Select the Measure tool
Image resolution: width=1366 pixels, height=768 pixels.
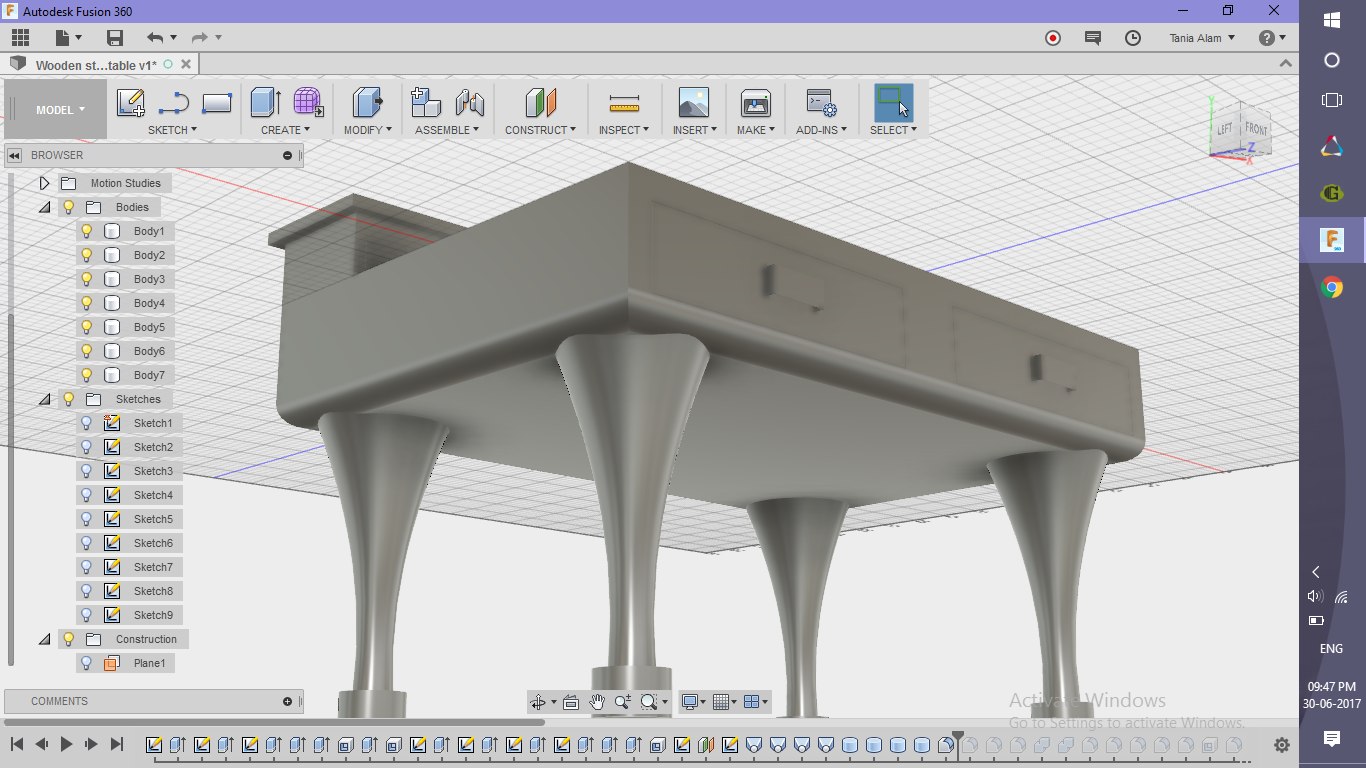coord(624,102)
